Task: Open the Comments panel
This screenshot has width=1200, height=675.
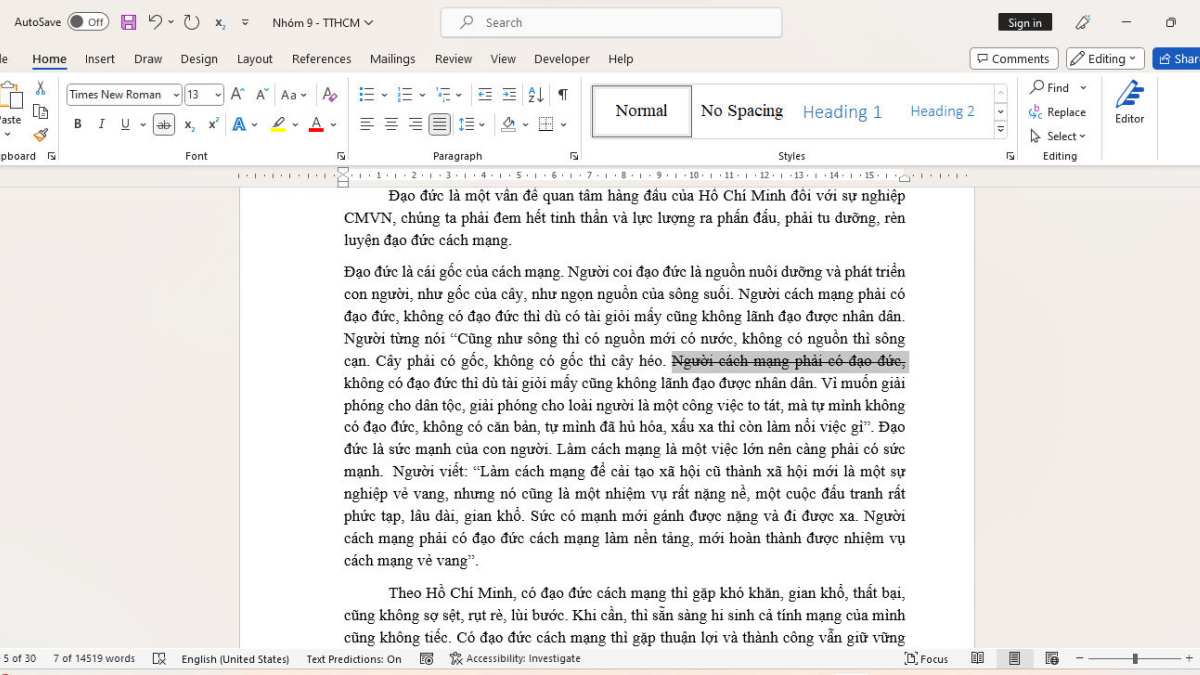Action: [x=1013, y=58]
